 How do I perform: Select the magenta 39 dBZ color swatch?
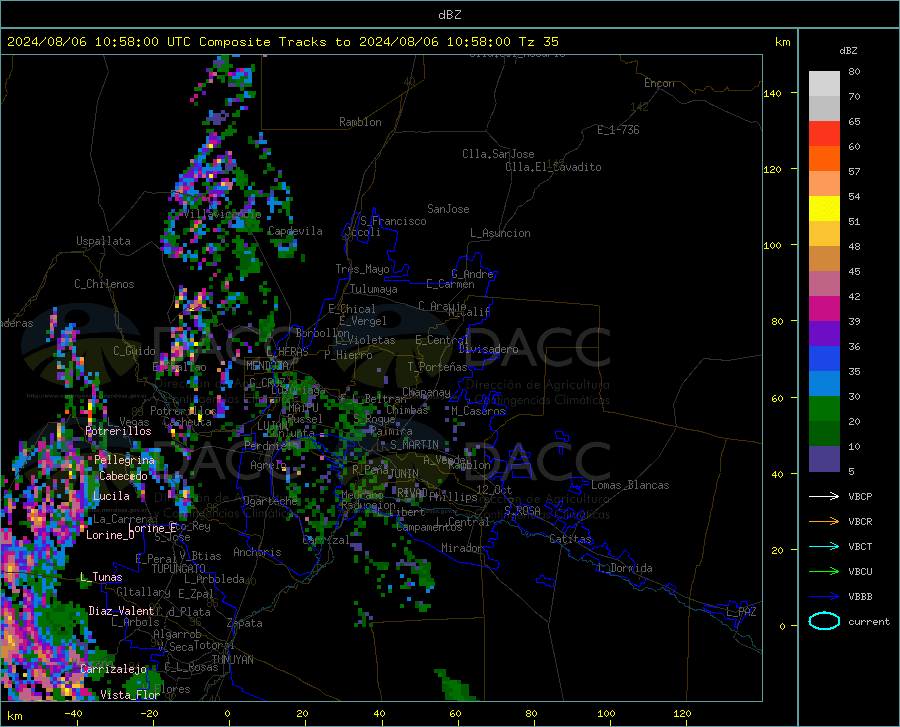point(824,309)
